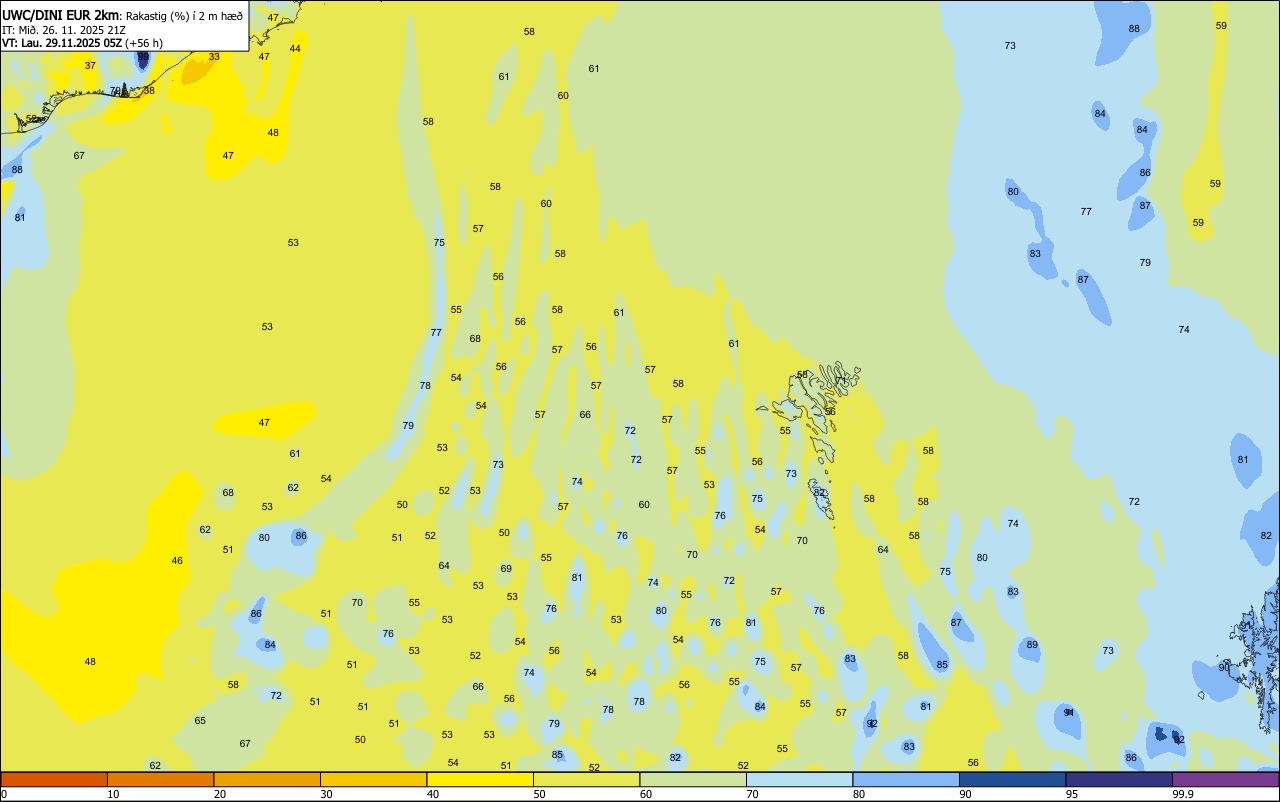Select the "Rakastig (%) í 2 m hæð" parameter label
The height and width of the screenshot is (802, 1280).
coord(184,16)
